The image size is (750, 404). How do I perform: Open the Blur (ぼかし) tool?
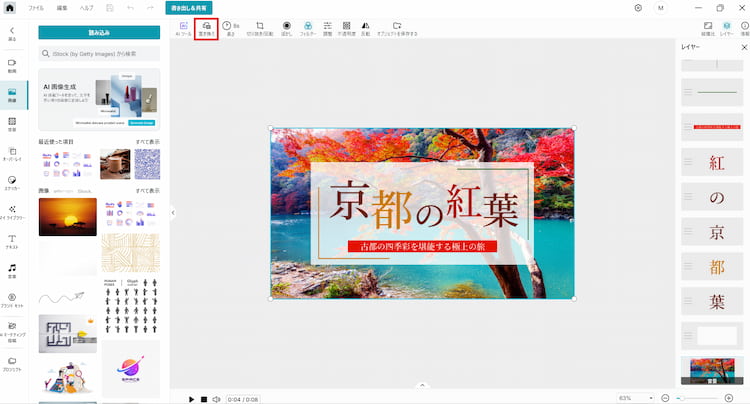pos(287,29)
